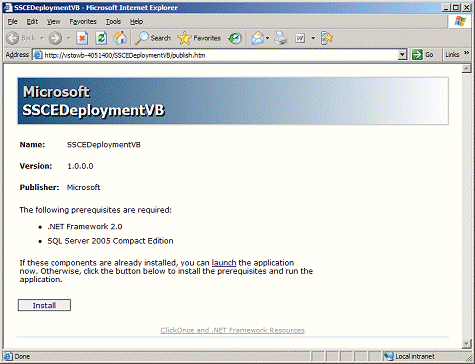Go to the Home page
Image resolution: width=475 pixels, height=364 pixels.
pyautogui.click(x=120, y=38)
